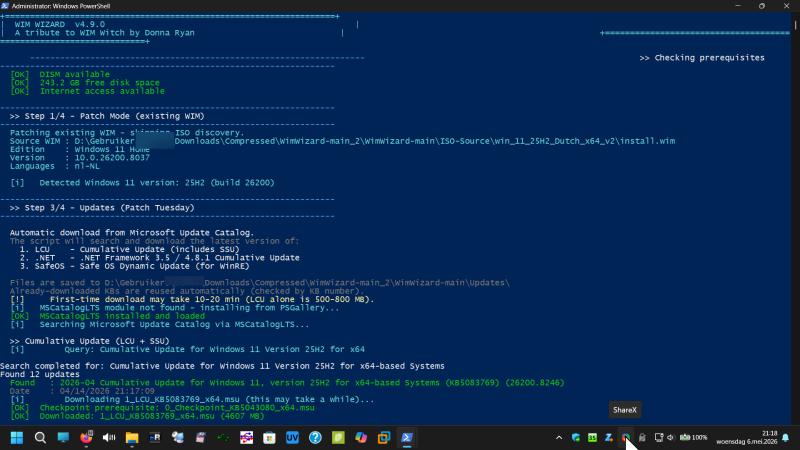Open the green dotted taskbar icon
The height and width of the screenshot is (450, 800).
pos(223,438)
